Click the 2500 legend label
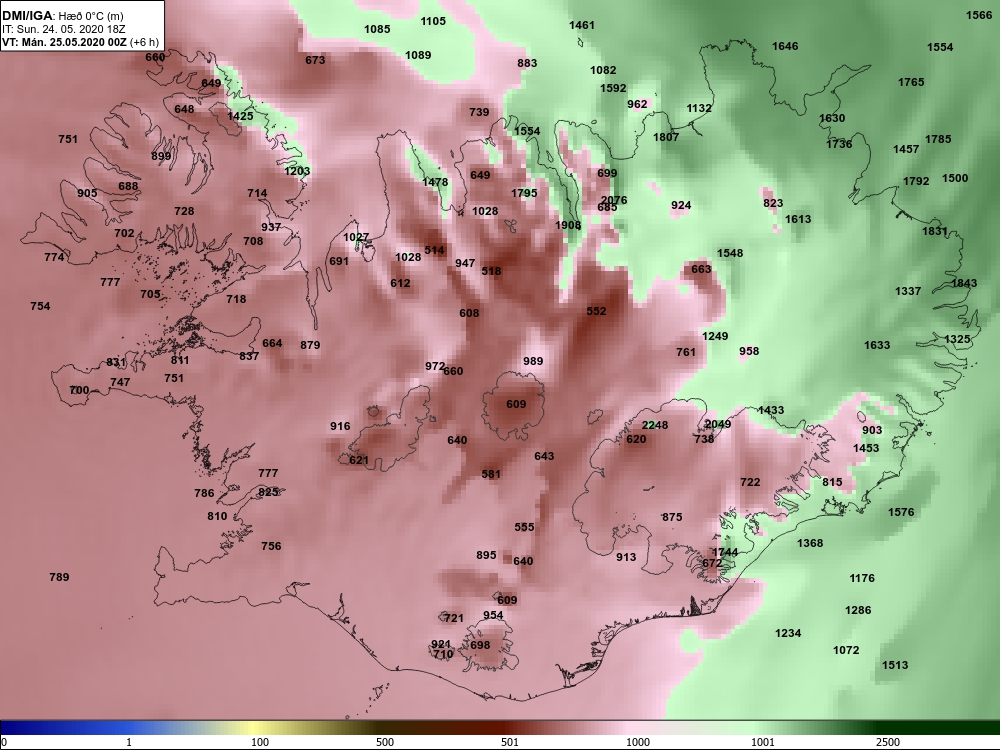The width and height of the screenshot is (1000, 750). click(x=888, y=742)
